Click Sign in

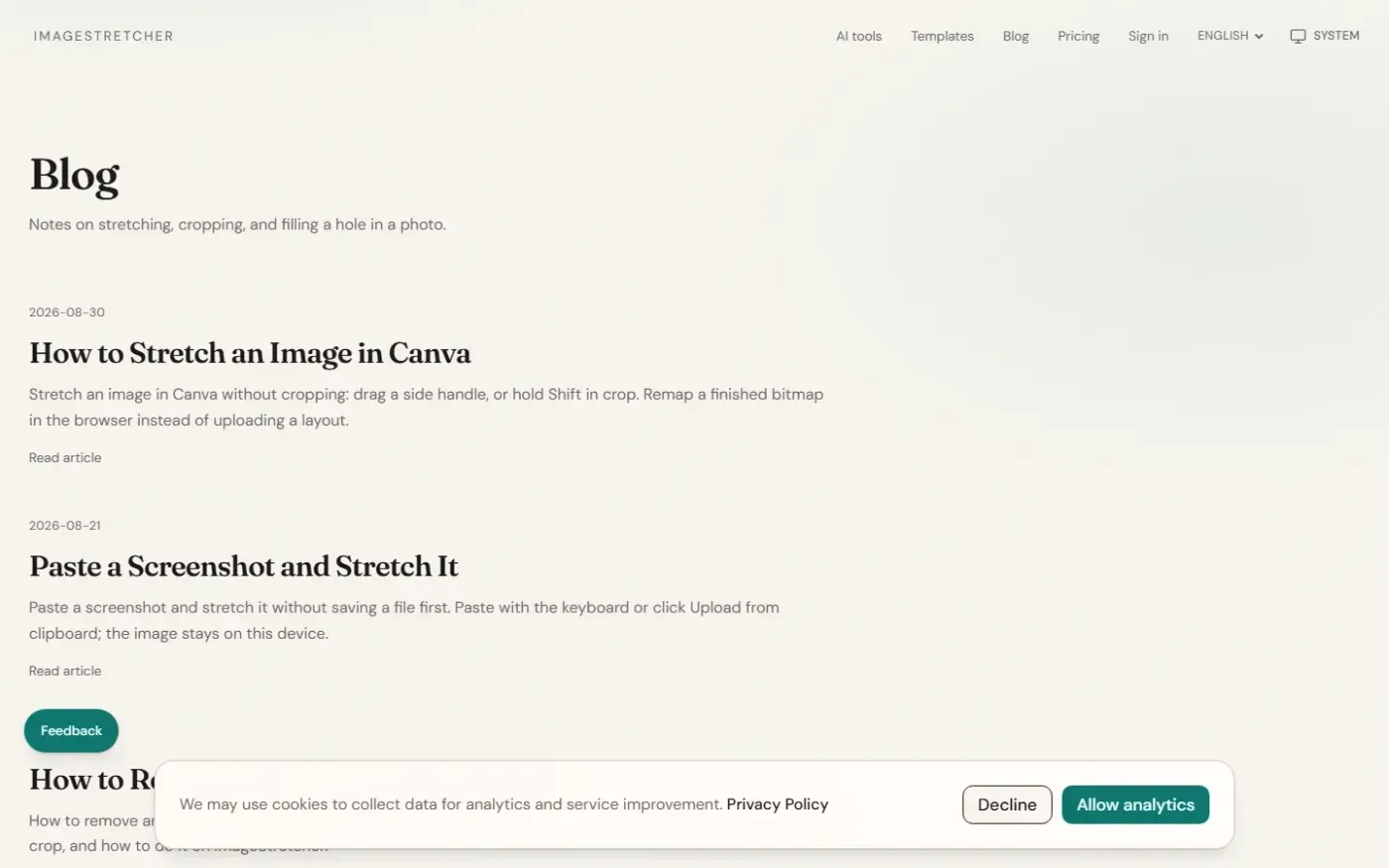tap(1148, 36)
